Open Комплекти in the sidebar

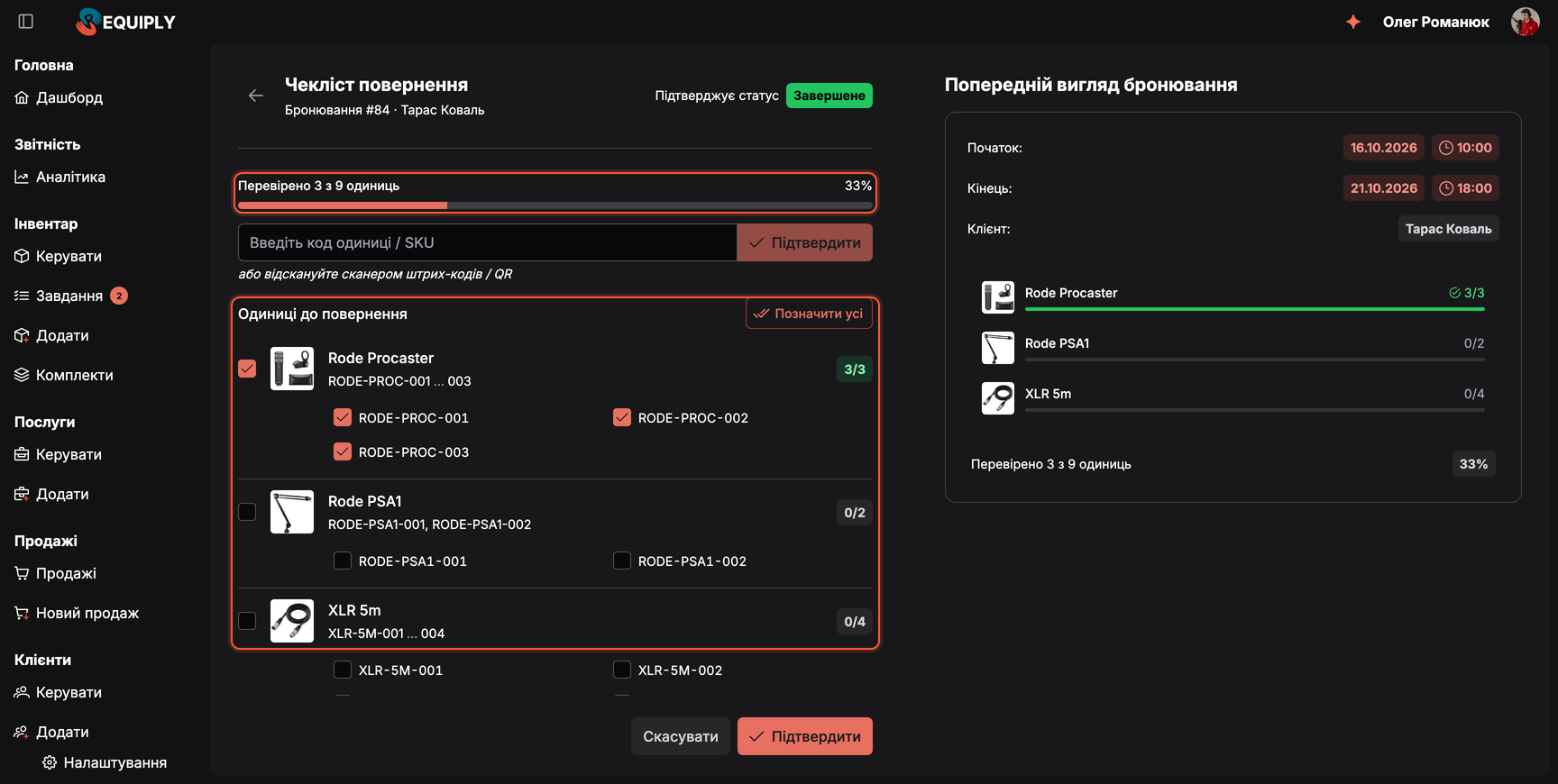(x=64, y=375)
